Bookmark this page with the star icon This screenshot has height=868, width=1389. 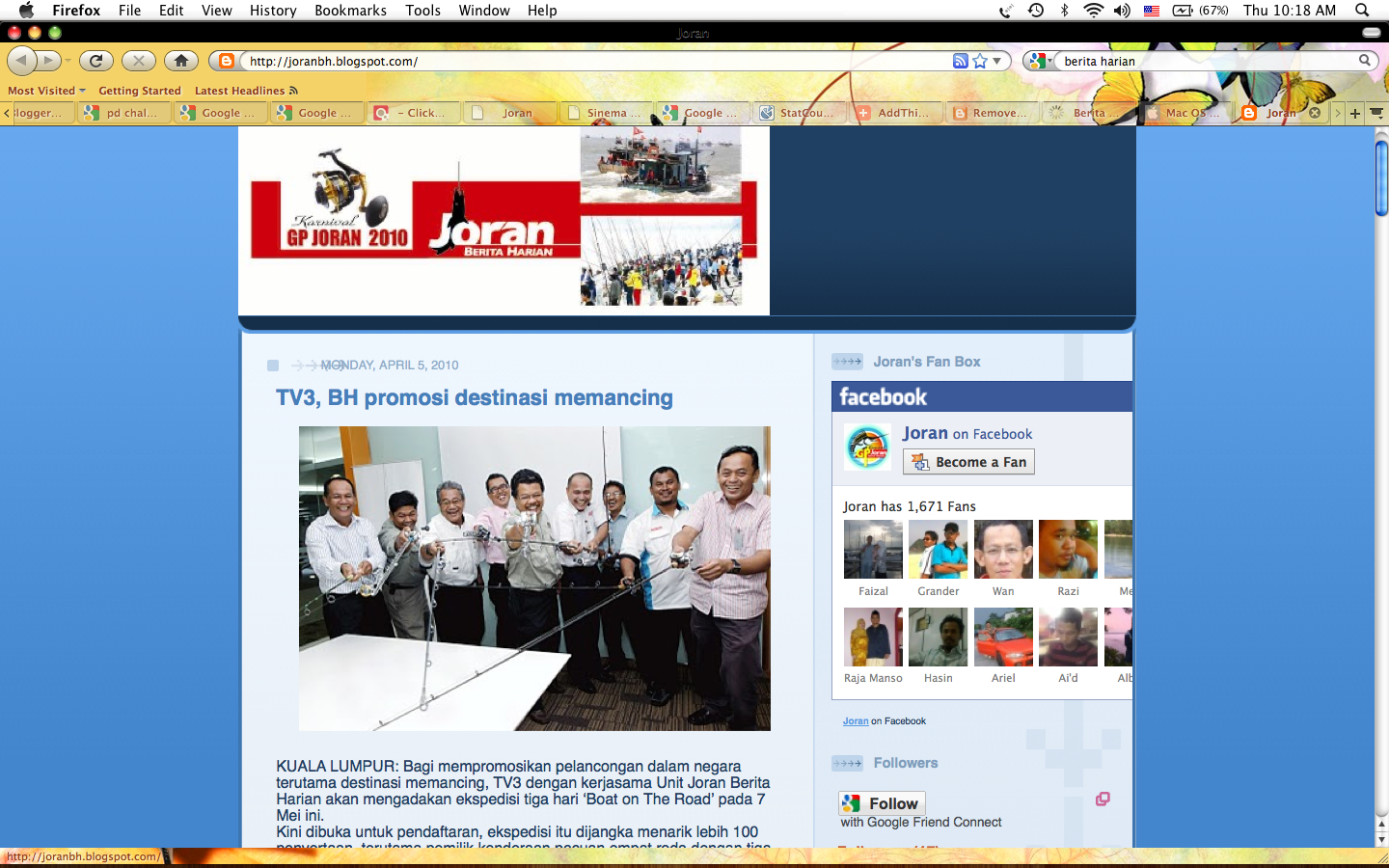pyautogui.click(x=980, y=61)
